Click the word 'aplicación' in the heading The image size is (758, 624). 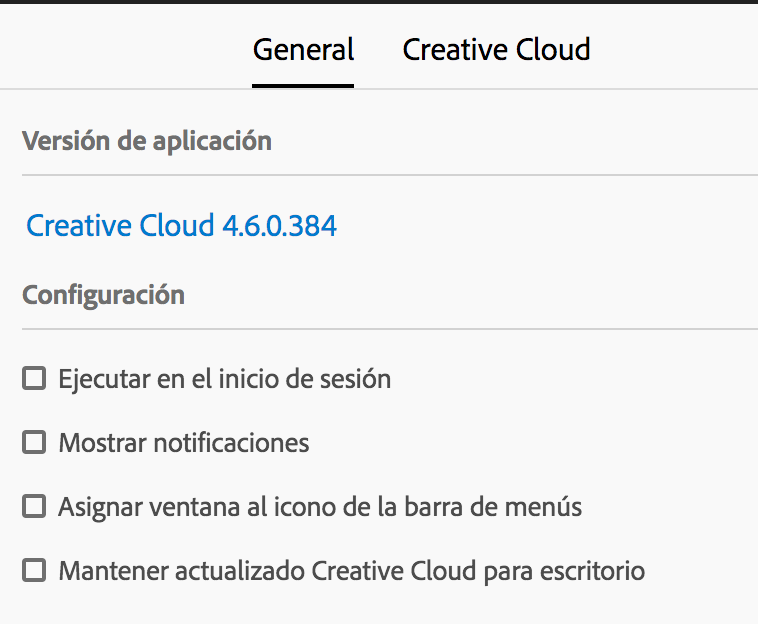point(212,142)
